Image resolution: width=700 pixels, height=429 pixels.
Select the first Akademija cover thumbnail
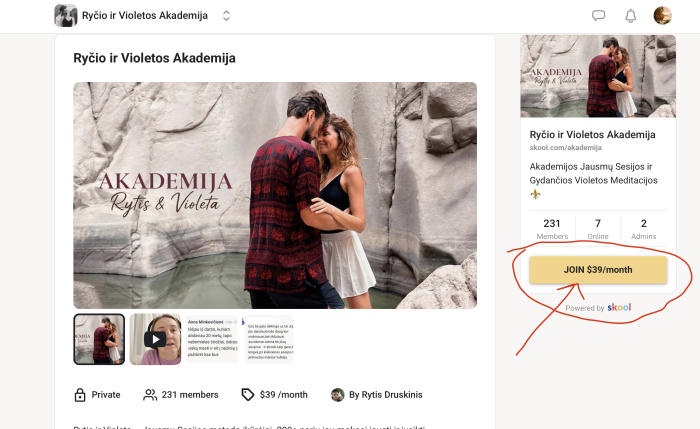coord(99,339)
